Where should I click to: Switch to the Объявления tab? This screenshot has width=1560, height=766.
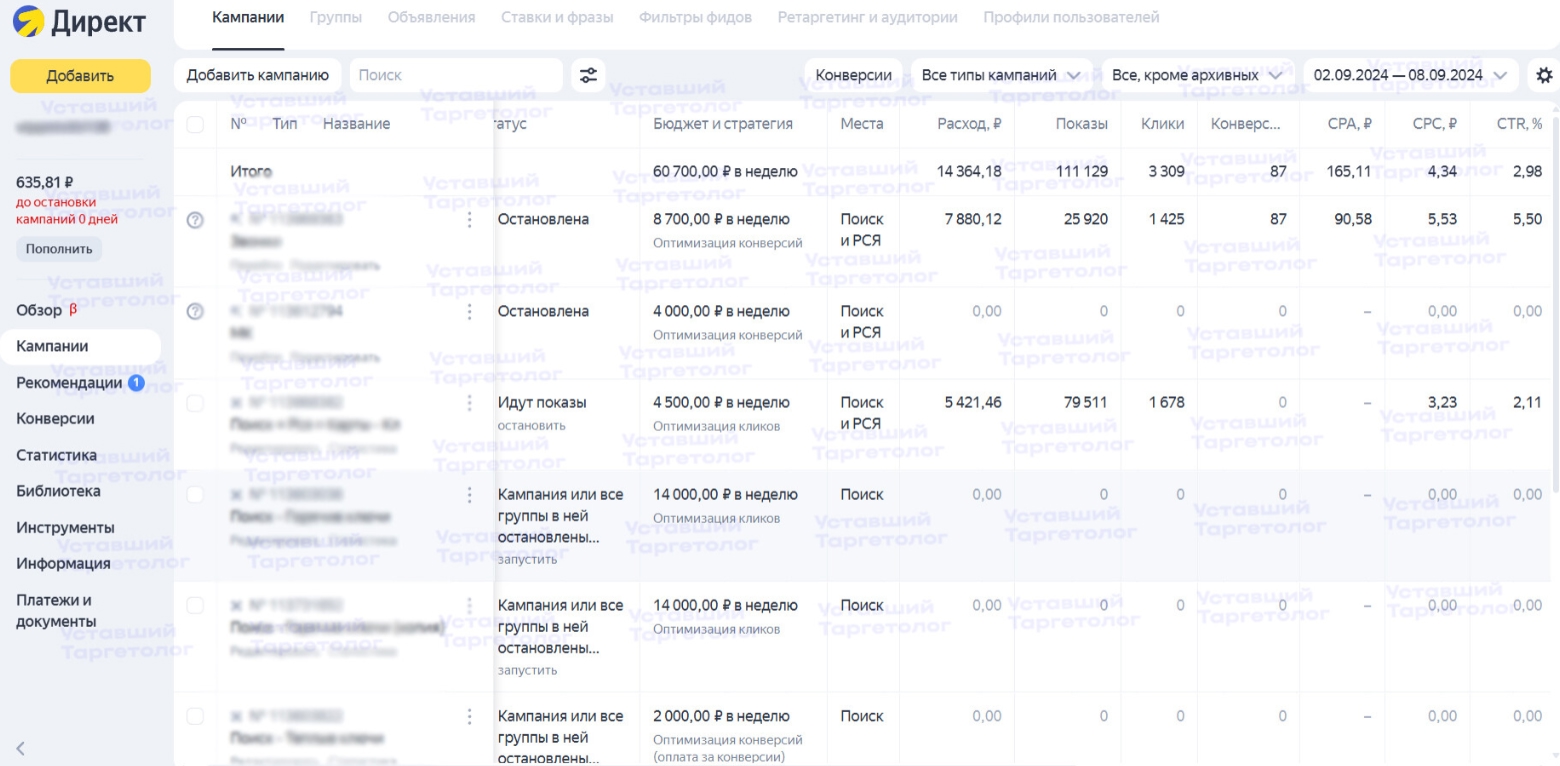point(431,18)
